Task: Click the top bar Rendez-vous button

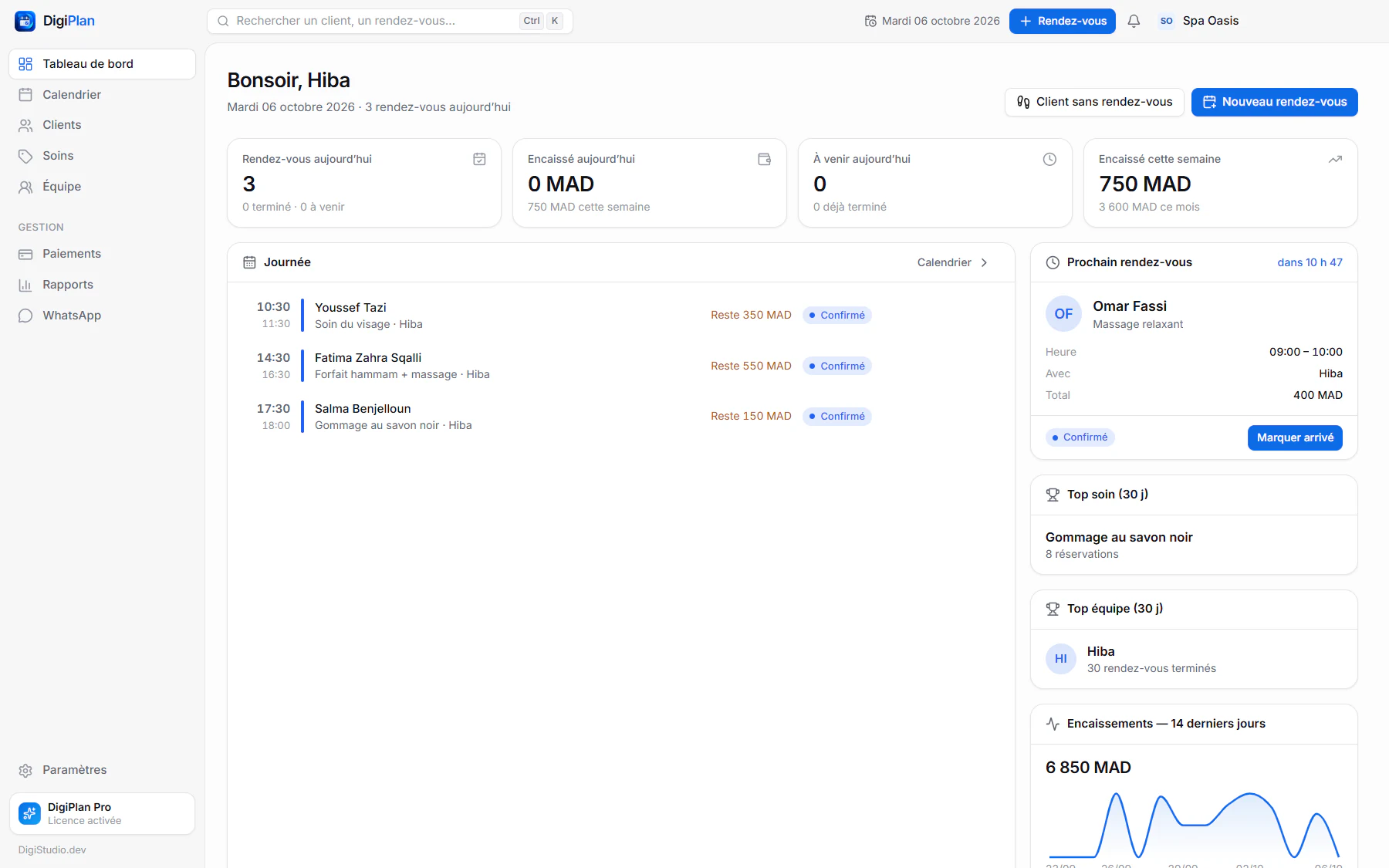Action: click(x=1063, y=21)
